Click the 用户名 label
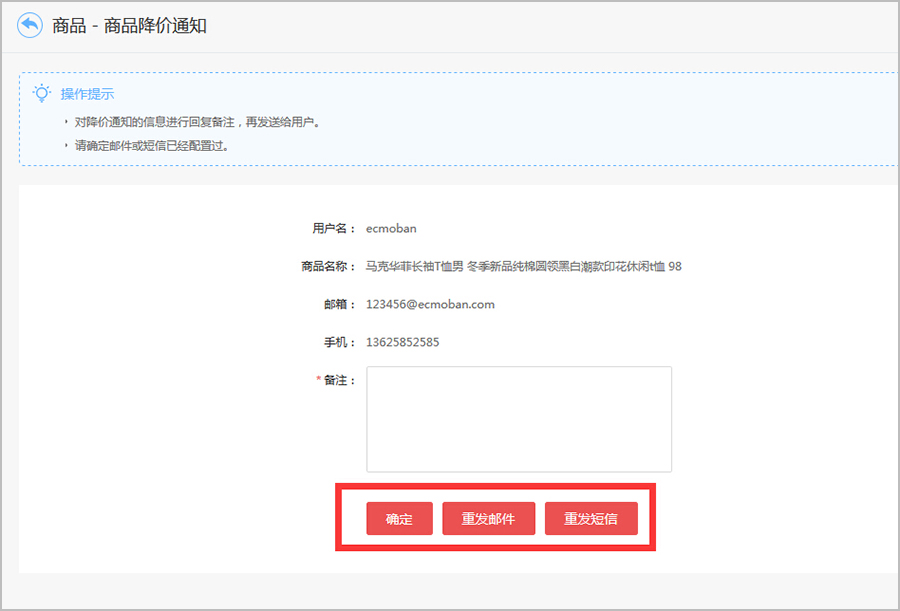This screenshot has height=611, width=900. click(x=334, y=229)
